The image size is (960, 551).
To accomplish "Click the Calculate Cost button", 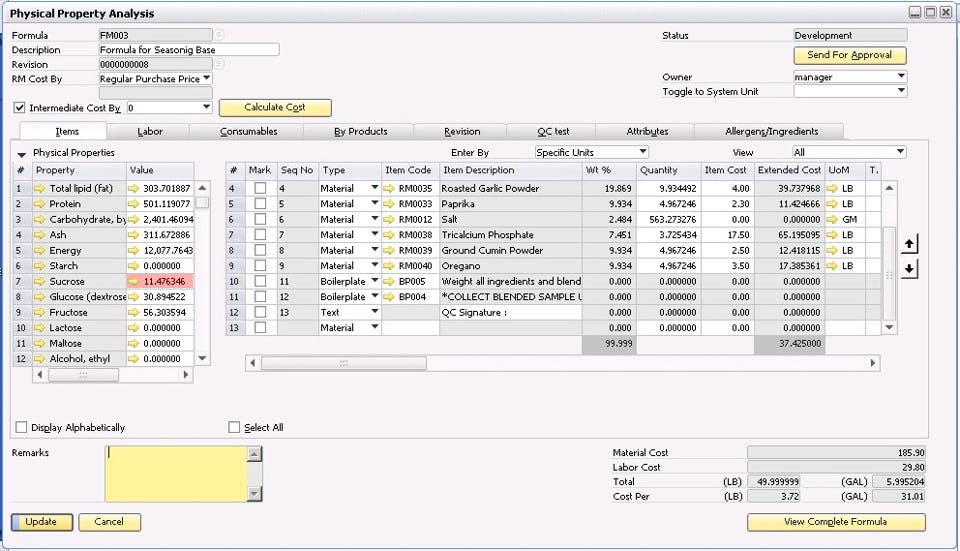I will click(x=275, y=108).
